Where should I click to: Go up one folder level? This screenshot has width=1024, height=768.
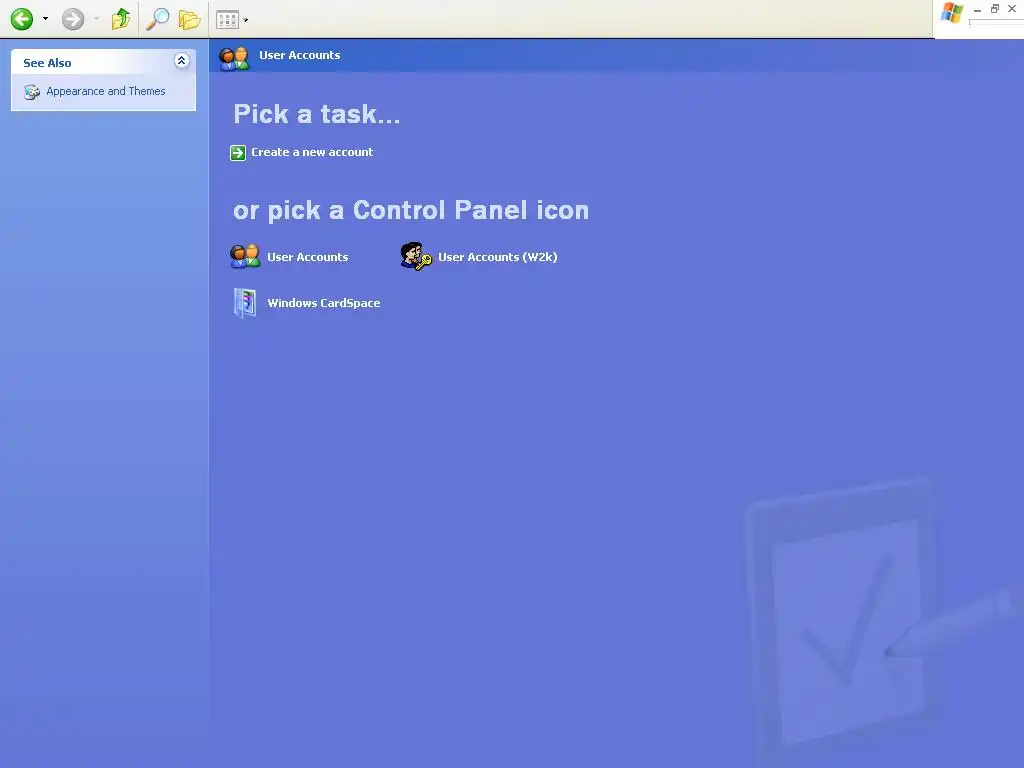click(x=121, y=19)
